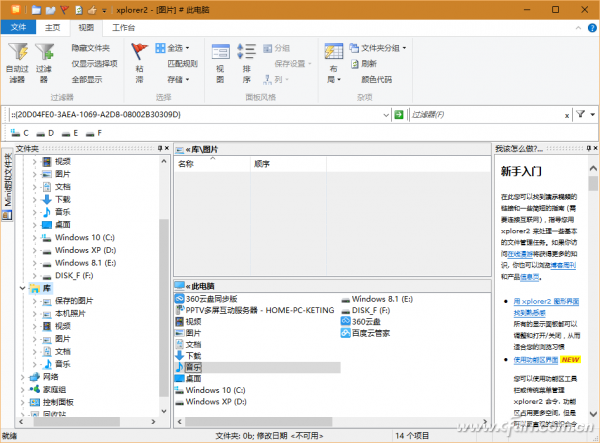The height and width of the screenshot is (443, 600).
Task: Open dropdown arrow next to filter funnel
Action: [593, 114]
